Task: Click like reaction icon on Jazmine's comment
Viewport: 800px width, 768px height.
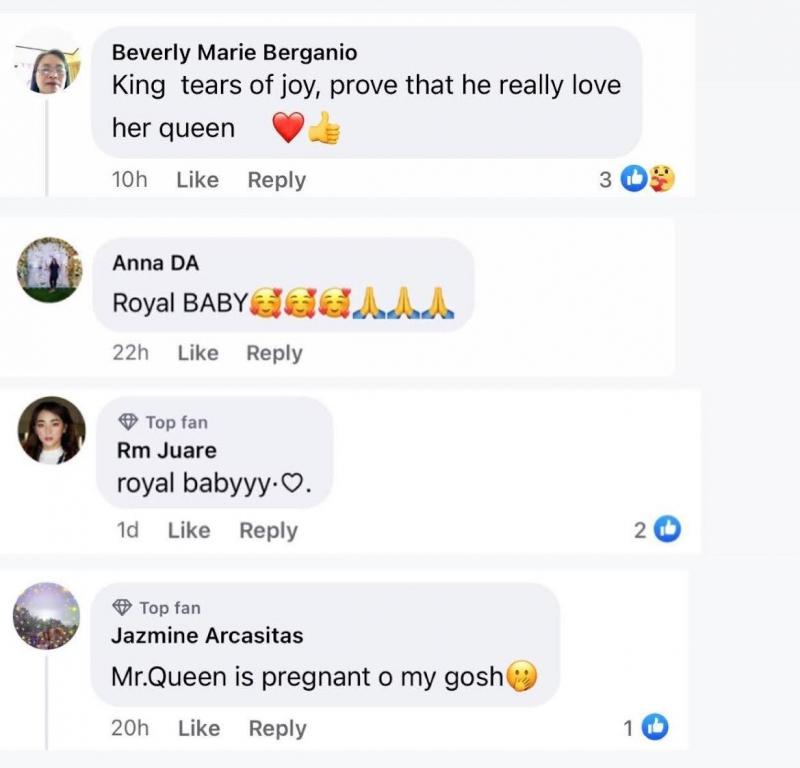Action: 654,728
